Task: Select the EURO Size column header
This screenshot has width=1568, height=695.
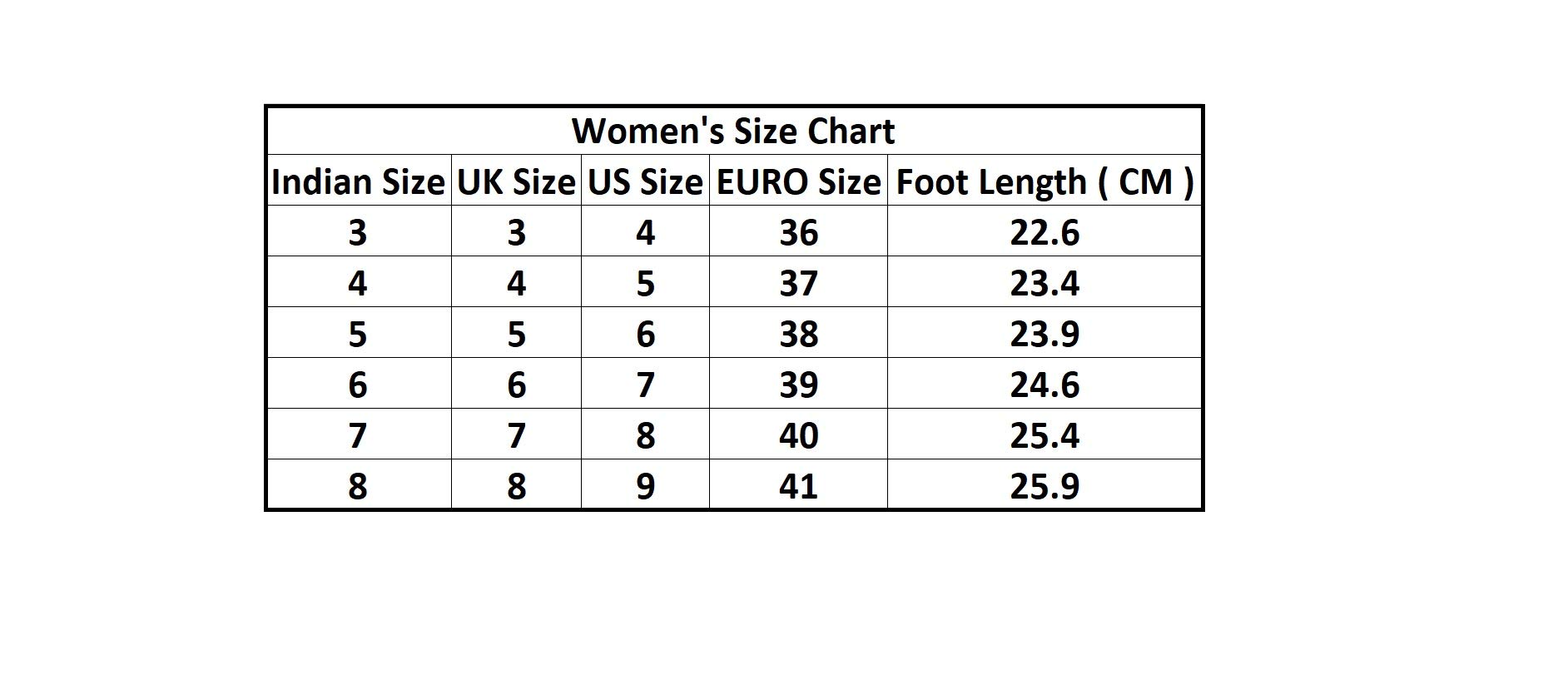Action: click(x=798, y=182)
